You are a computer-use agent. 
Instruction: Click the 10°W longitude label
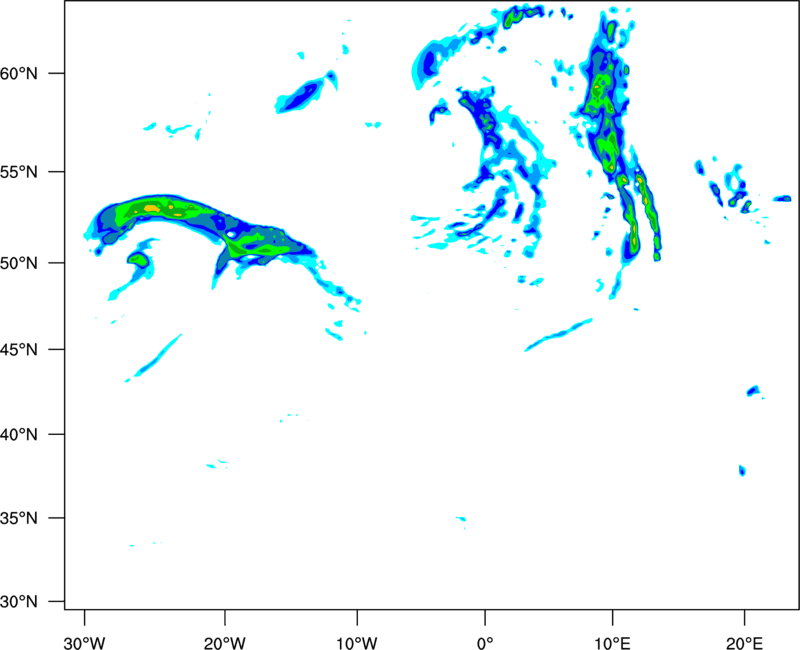(x=357, y=643)
